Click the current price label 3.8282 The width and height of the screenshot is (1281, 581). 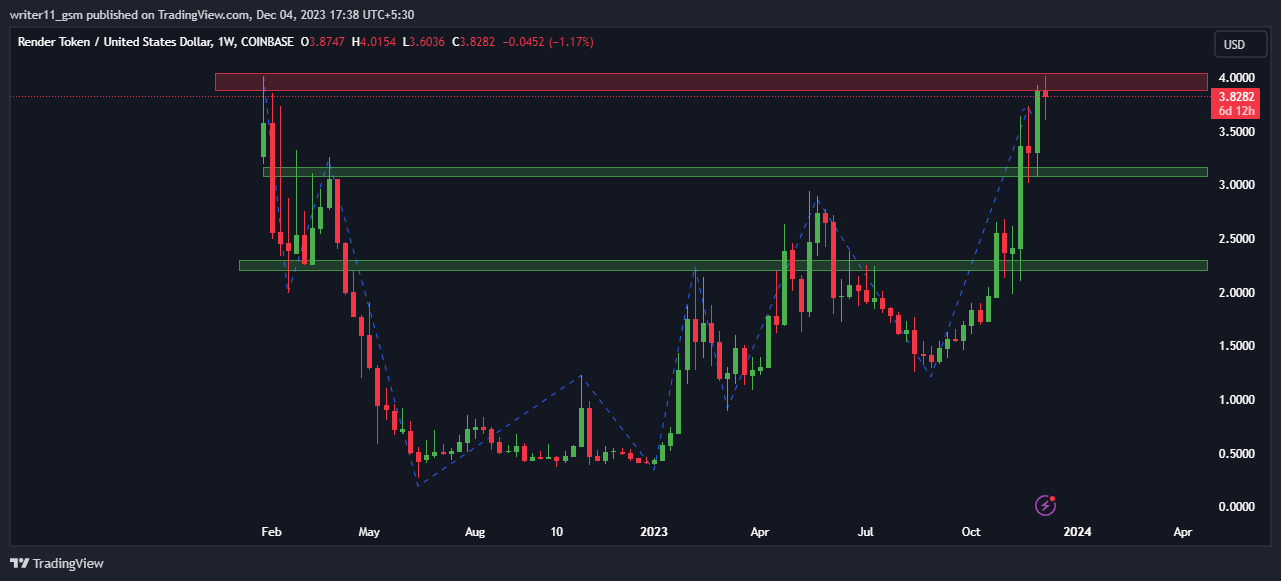point(1237,97)
